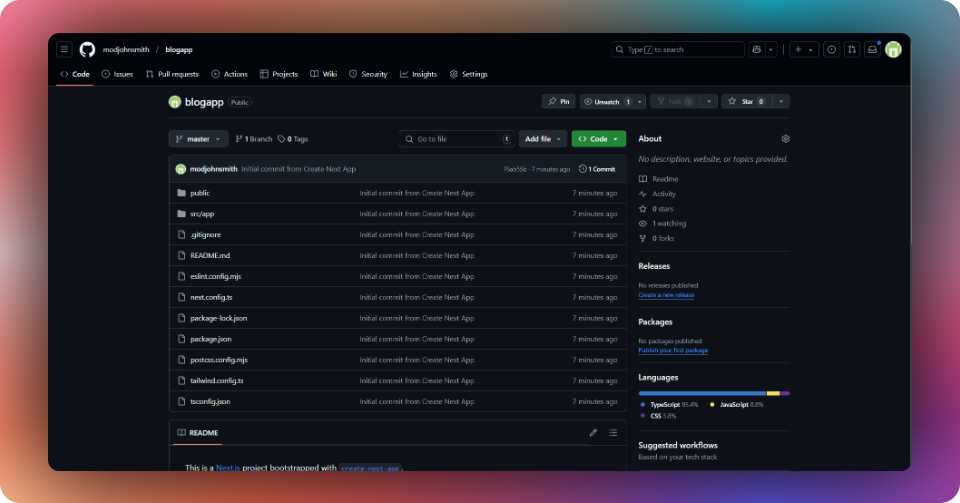Open the green Code dropdown
Image resolution: width=960 pixels, height=503 pixels.
pos(599,139)
